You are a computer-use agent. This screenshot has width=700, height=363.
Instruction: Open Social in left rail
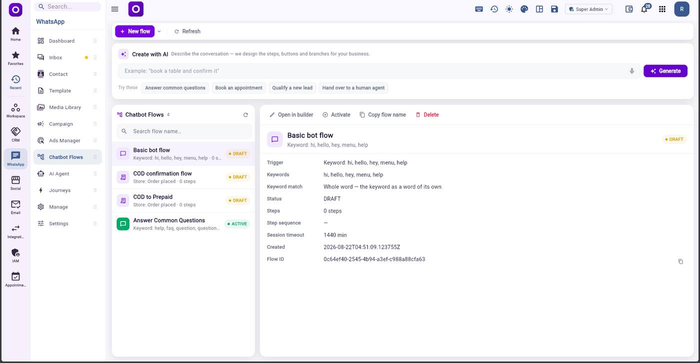pyautogui.click(x=15, y=183)
